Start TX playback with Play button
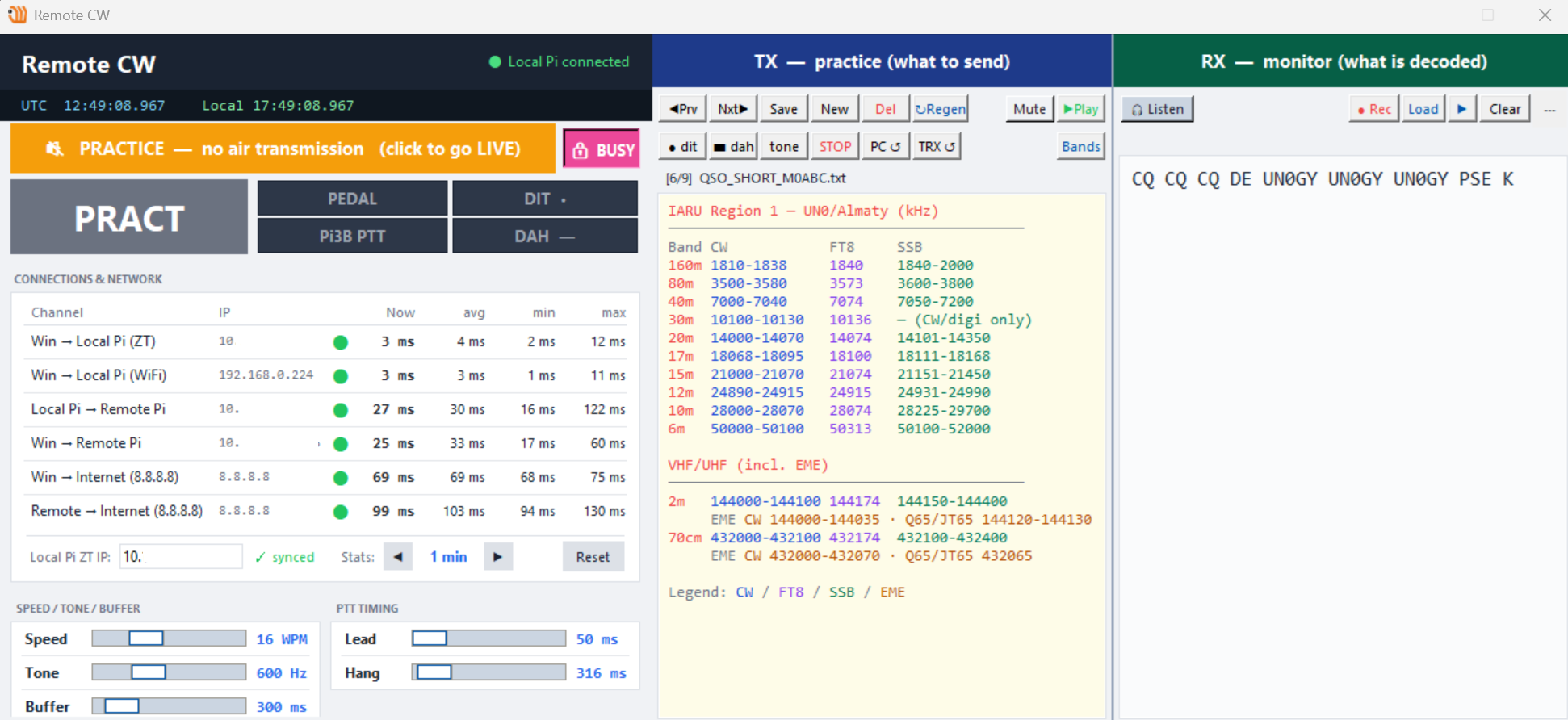This screenshot has height=720, width=1568. pyautogui.click(x=1080, y=109)
